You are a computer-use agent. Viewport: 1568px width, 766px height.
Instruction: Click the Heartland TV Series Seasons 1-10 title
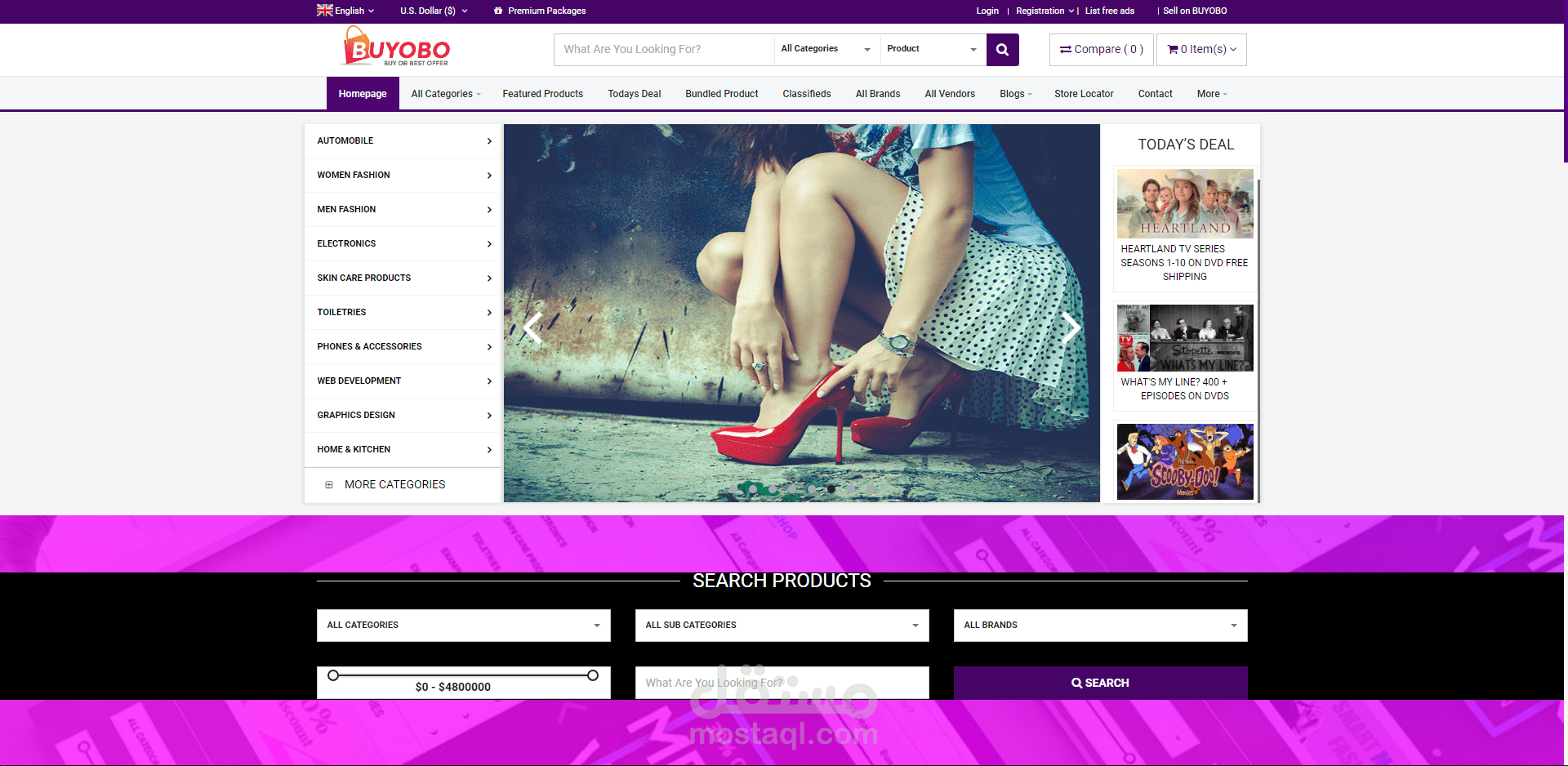[1184, 263]
